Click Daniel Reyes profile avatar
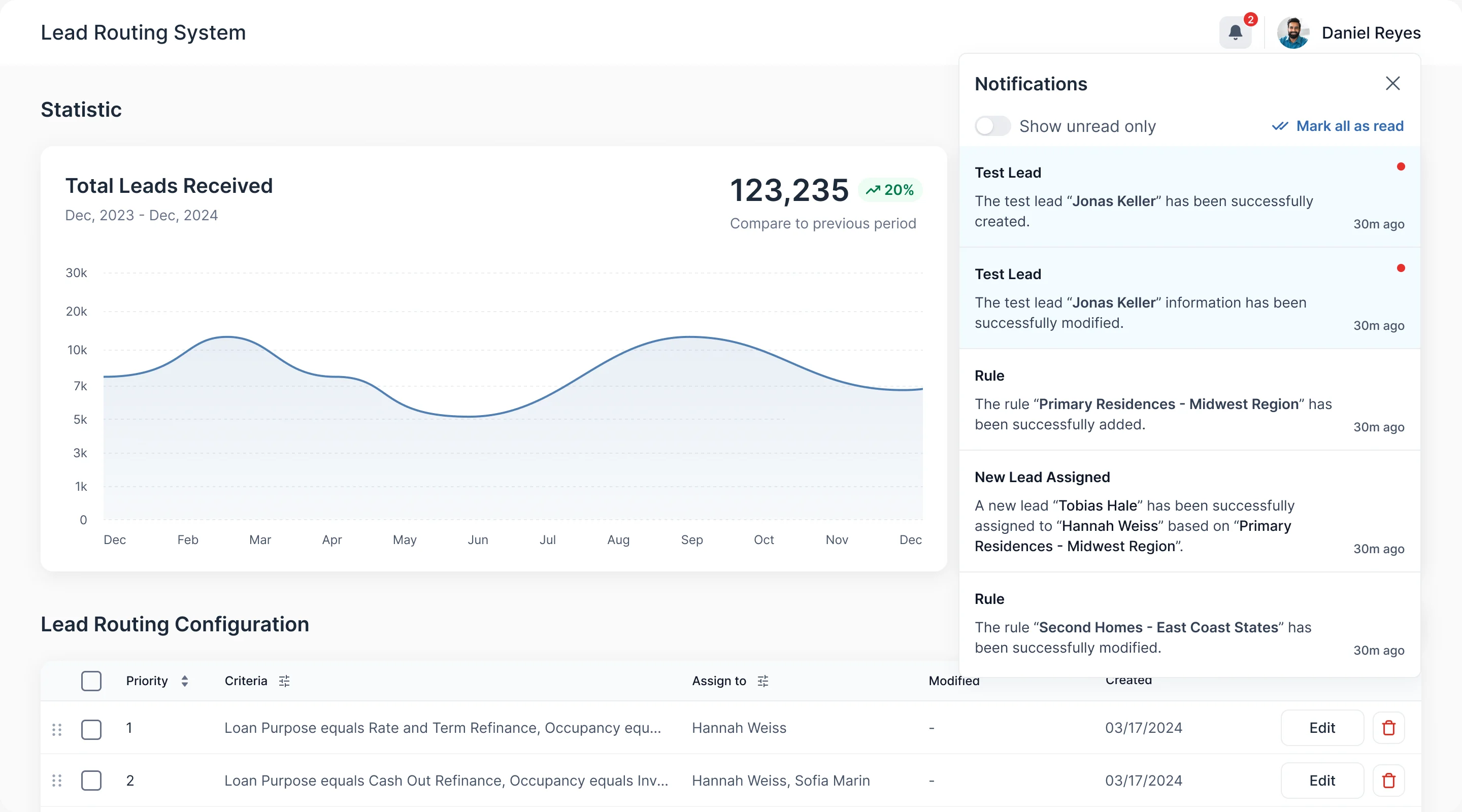 (1293, 33)
